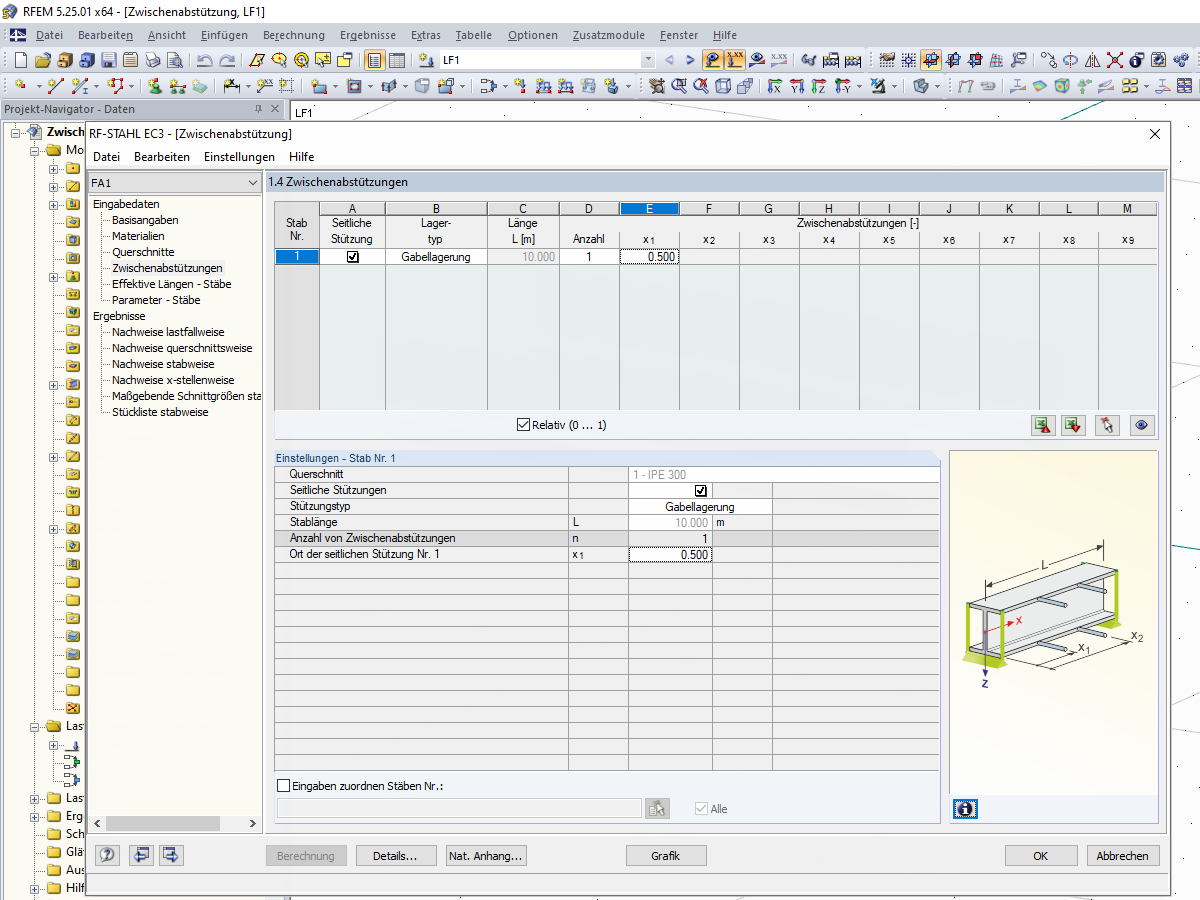Toggle the Relativ (0 ... 1) checkbox

point(523,425)
